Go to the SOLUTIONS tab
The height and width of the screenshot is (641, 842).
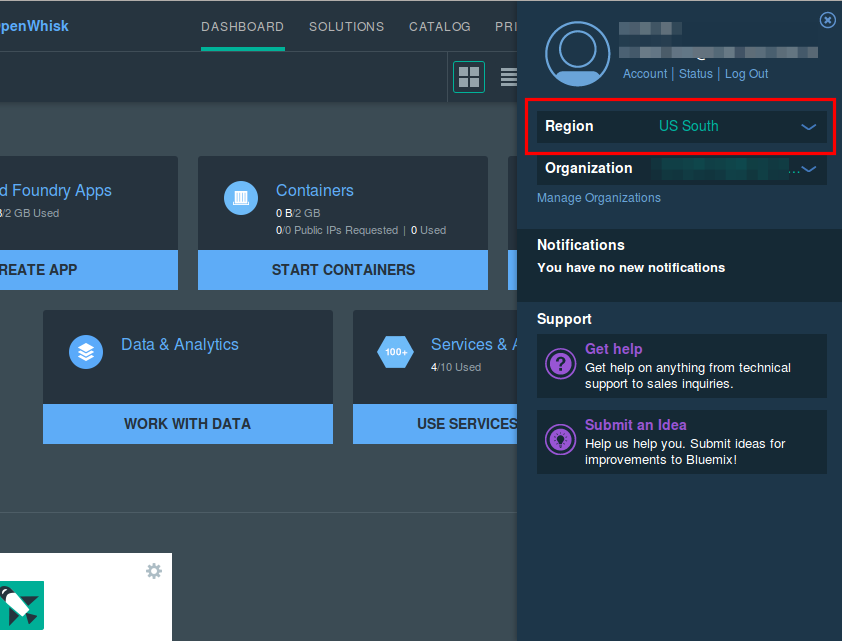coord(346,27)
